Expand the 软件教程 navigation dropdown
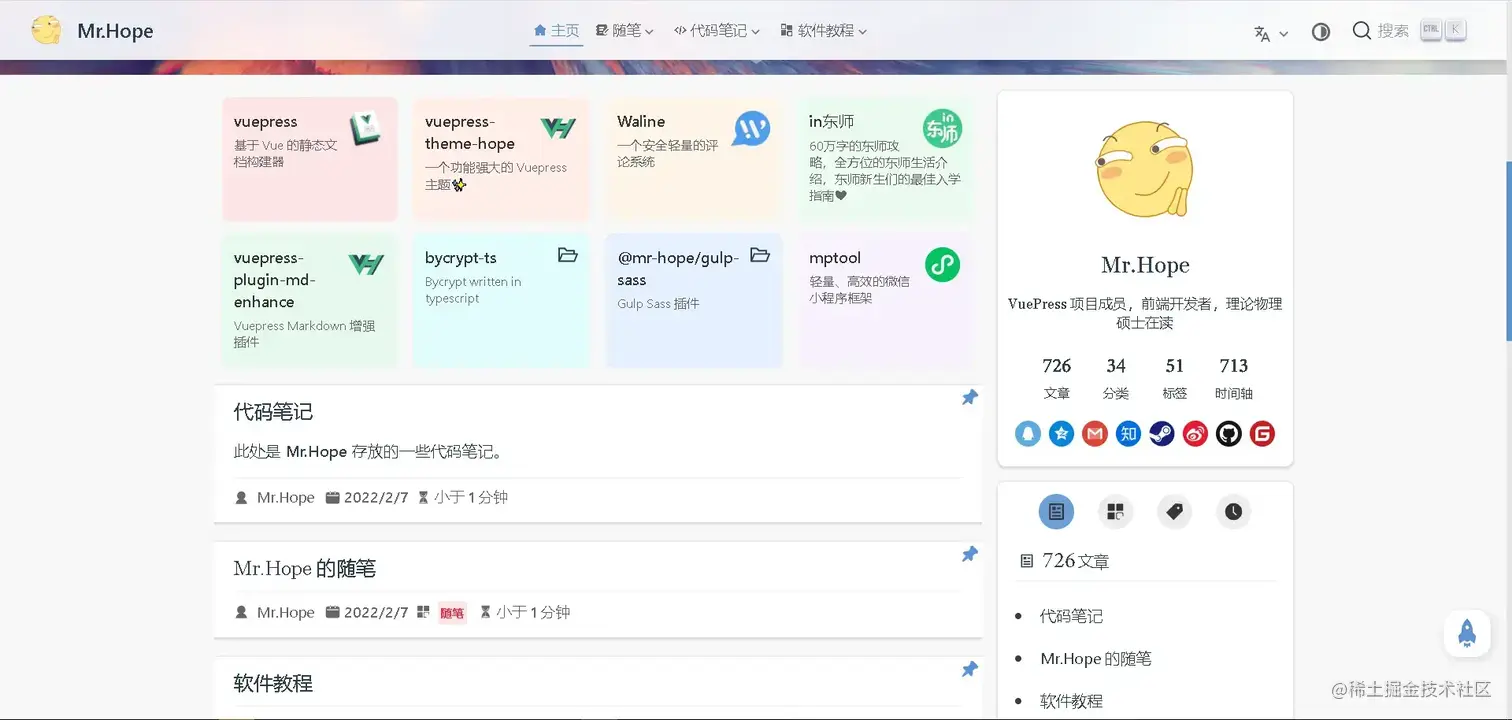The height and width of the screenshot is (720, 1512). point(823,31)
